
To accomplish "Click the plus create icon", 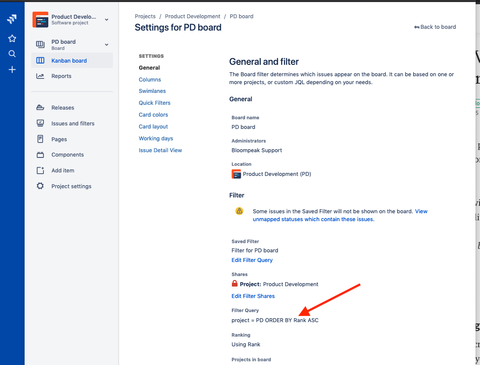I will (12, 70).
